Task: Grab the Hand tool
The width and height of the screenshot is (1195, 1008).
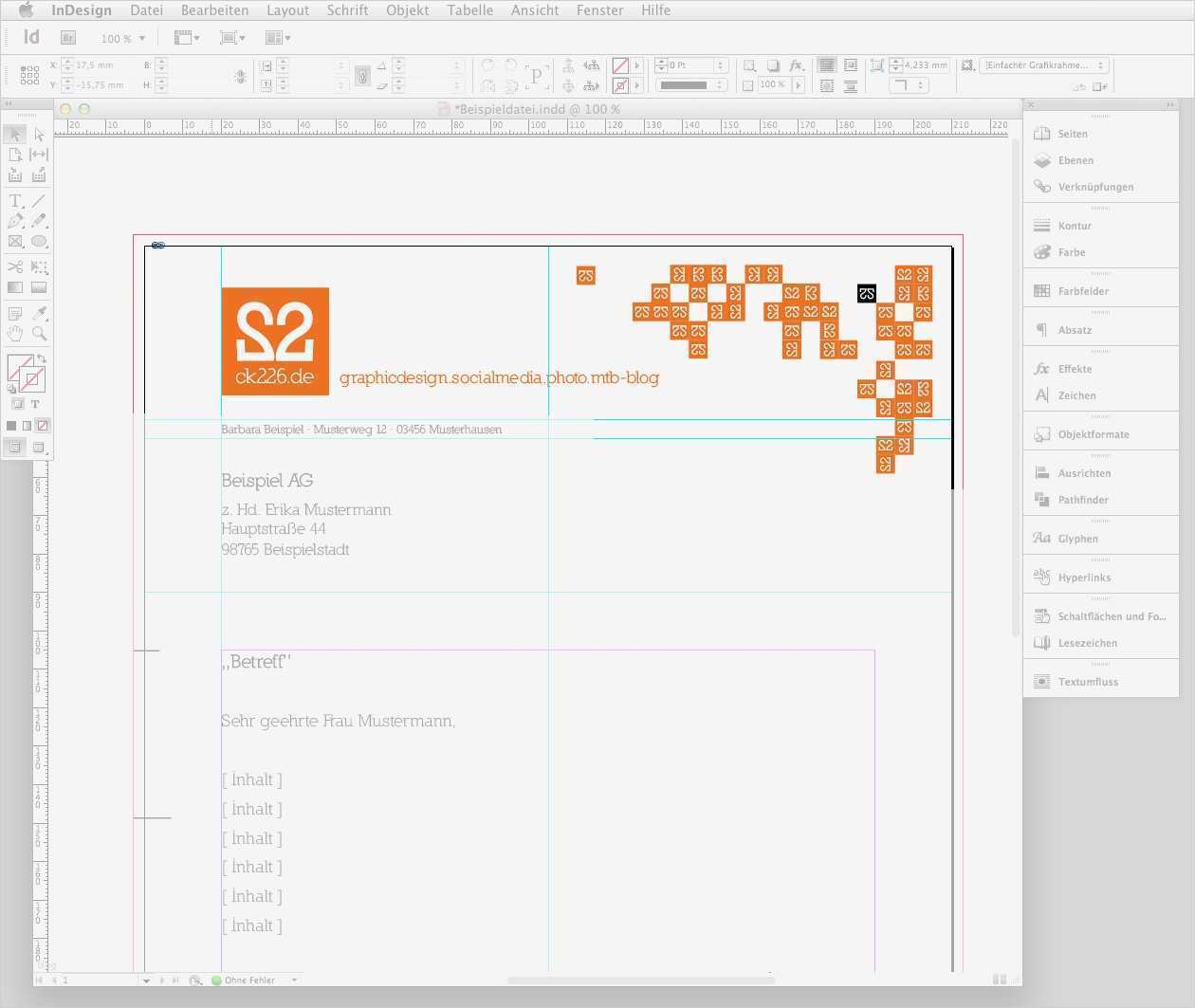Action: click(x=15, y=333)
